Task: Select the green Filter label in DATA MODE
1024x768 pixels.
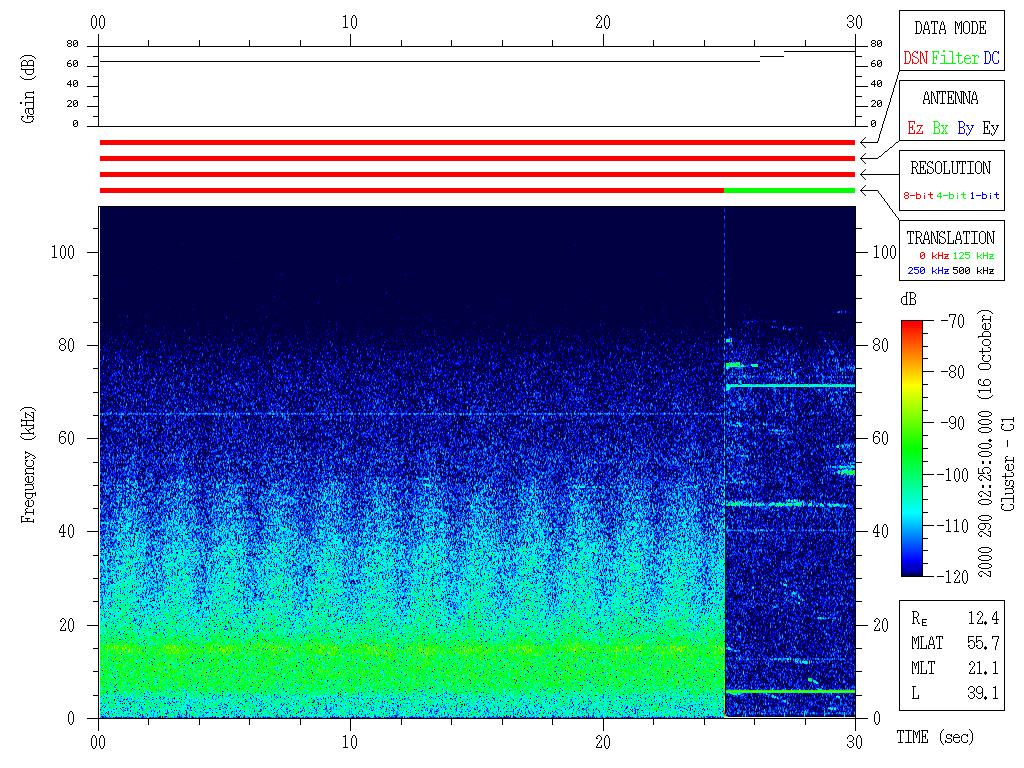Action: point(955,59)
